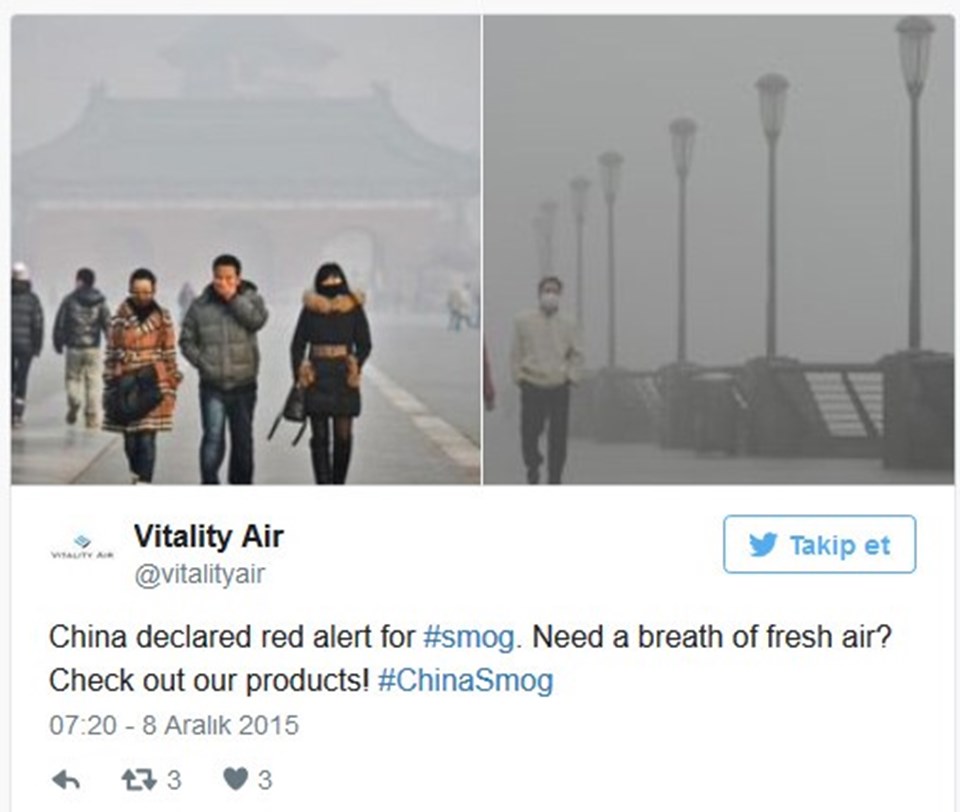Open the @vitalityair handle

click(x=200, y=574)
